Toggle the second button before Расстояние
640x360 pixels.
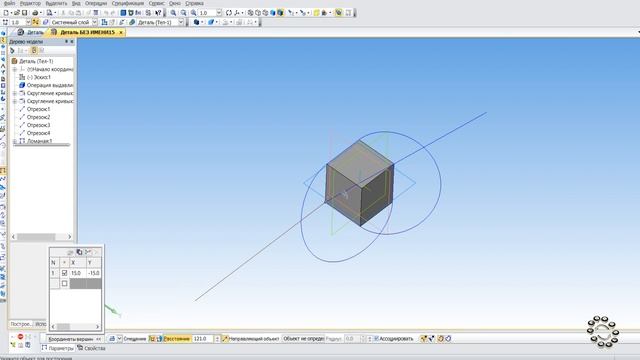click(x=159, y=338)
